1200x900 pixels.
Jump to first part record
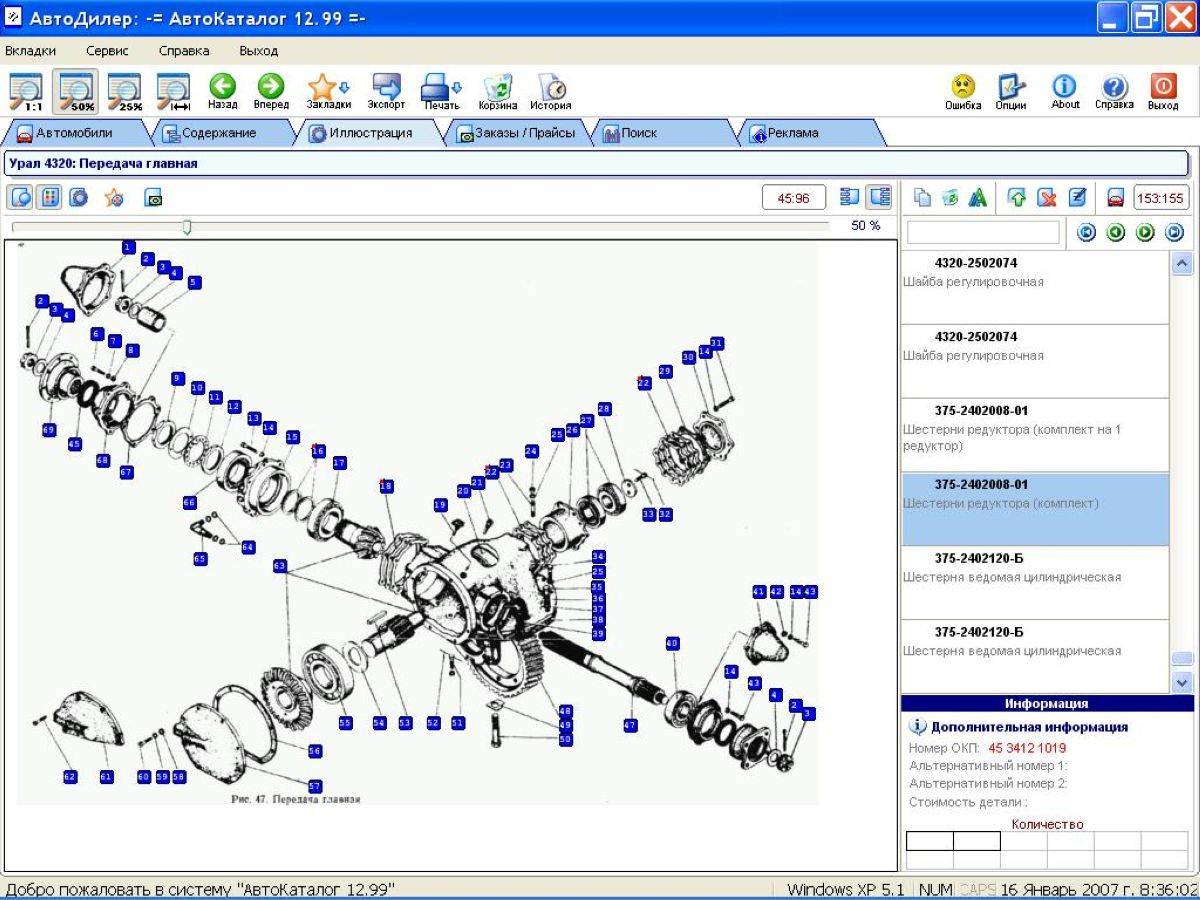tap(1087, 233)
